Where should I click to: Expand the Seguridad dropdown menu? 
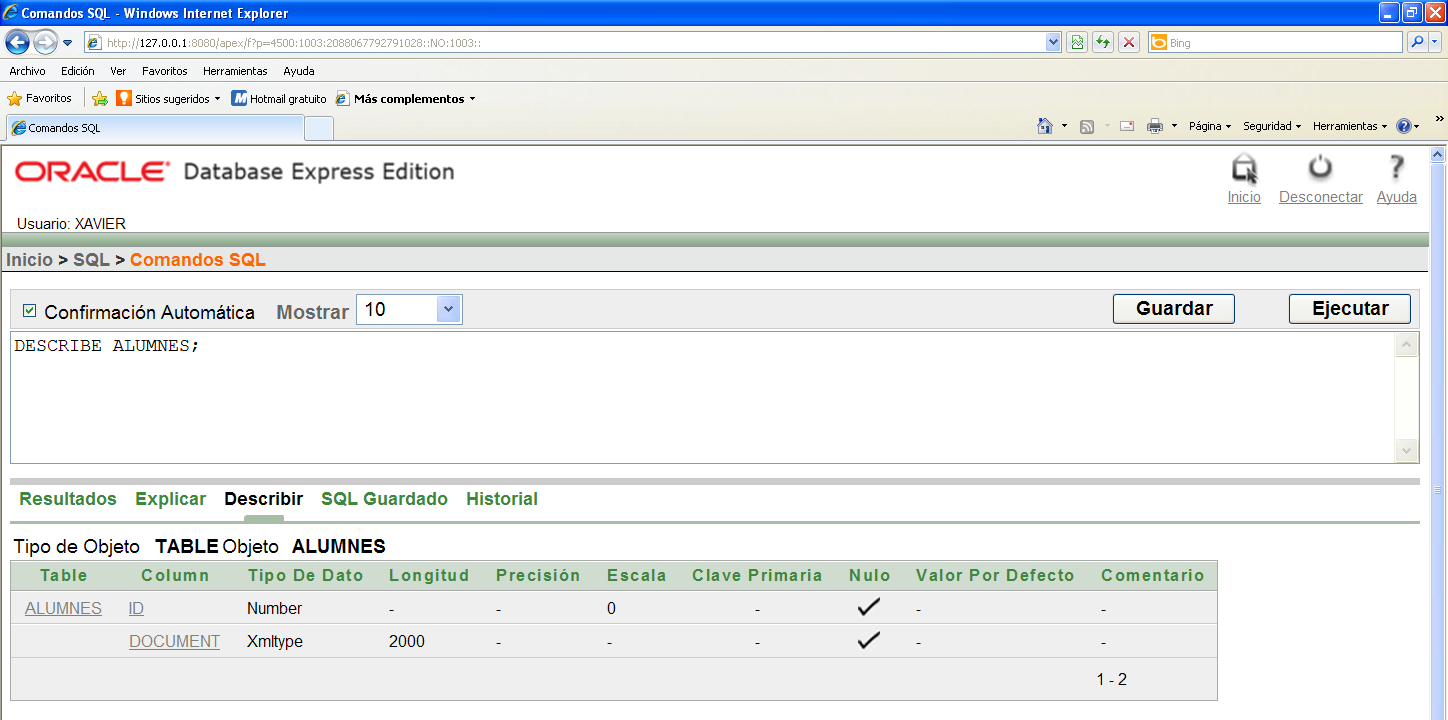pyautogui.click(x=1272, y=126)
